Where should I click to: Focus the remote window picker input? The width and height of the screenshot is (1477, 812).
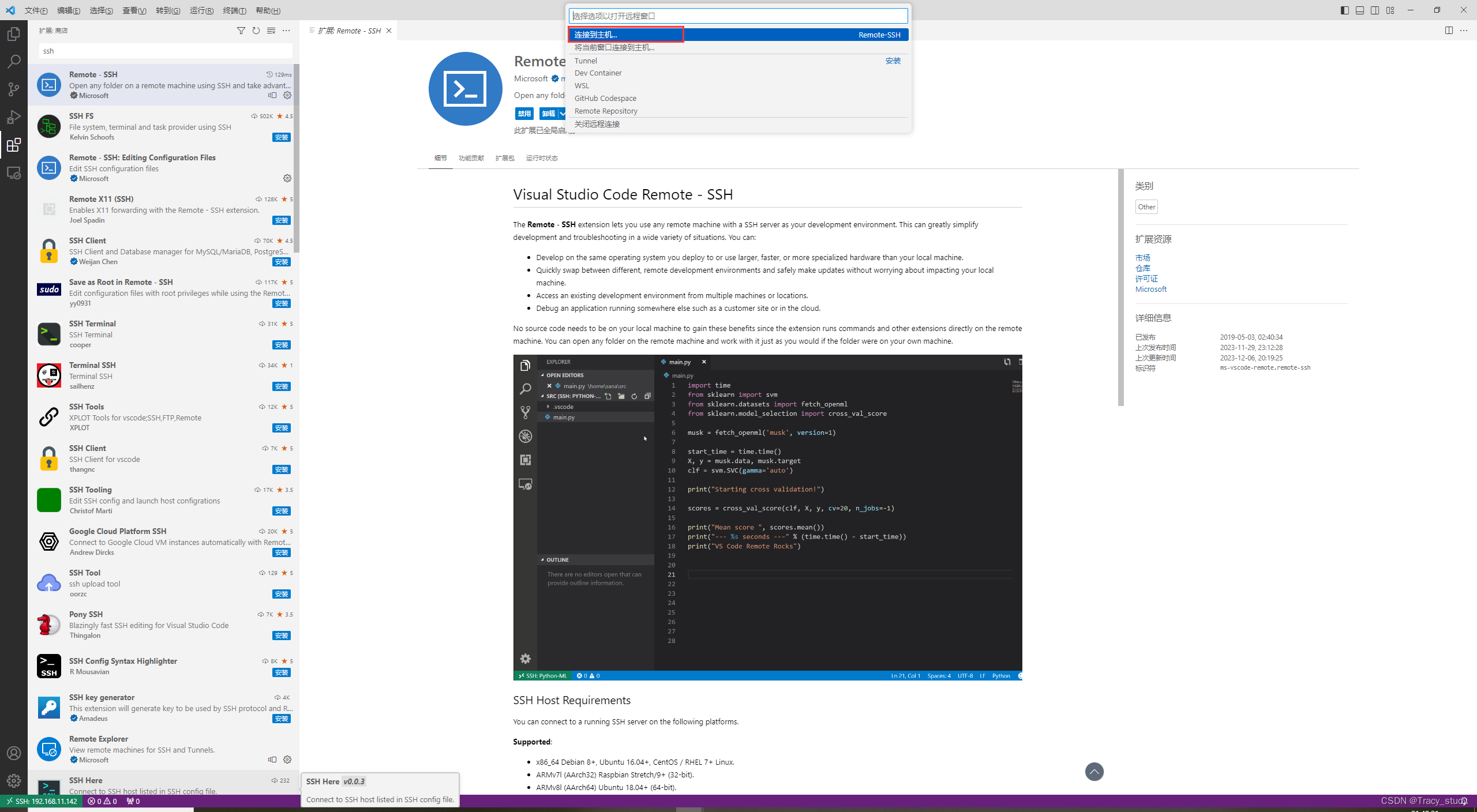click(x=738, y=16)
